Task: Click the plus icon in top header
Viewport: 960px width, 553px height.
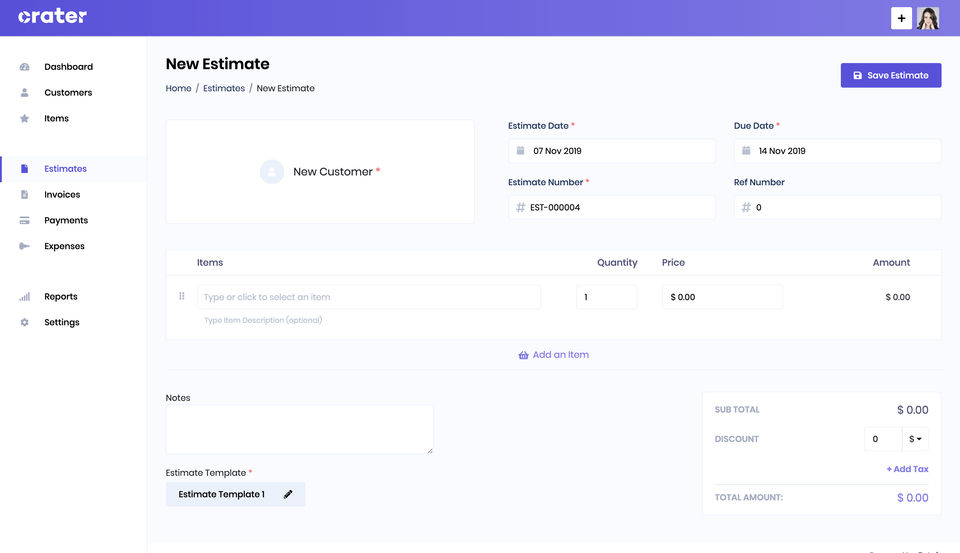Action: (901, 18)
